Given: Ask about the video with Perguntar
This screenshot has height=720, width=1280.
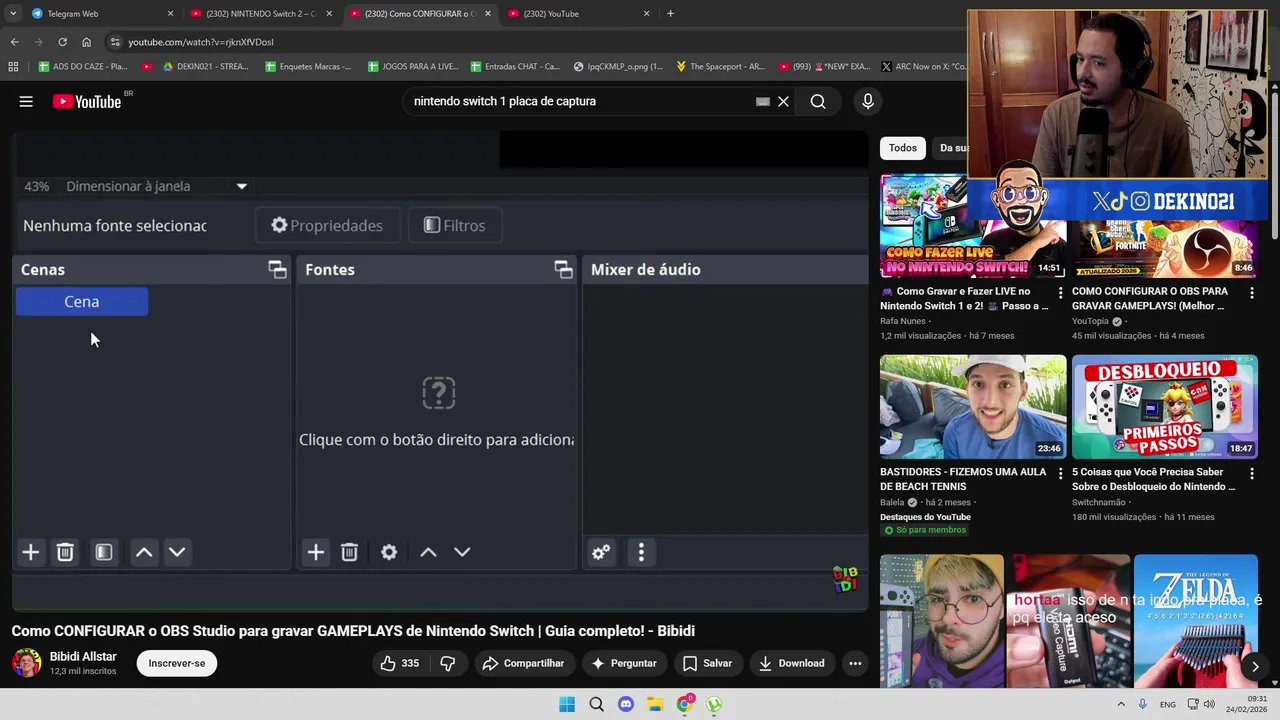Looking at the screenshot, I should (624, 663).
